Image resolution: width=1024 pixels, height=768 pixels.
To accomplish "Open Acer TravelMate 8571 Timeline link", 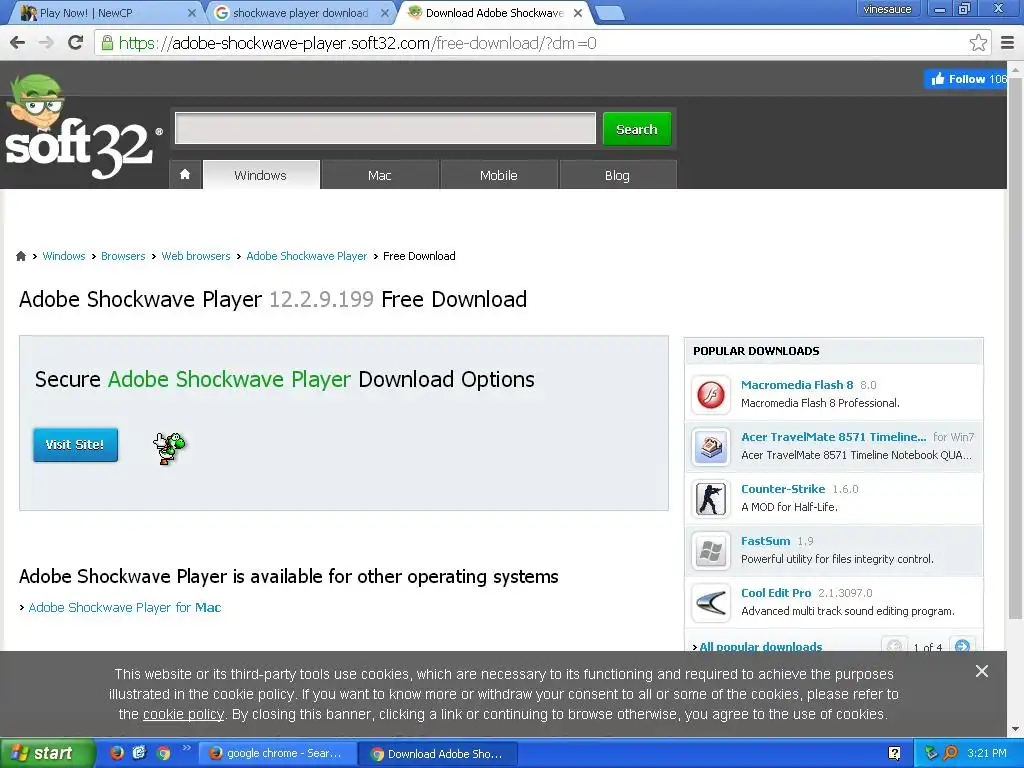I will click(833, 437).
